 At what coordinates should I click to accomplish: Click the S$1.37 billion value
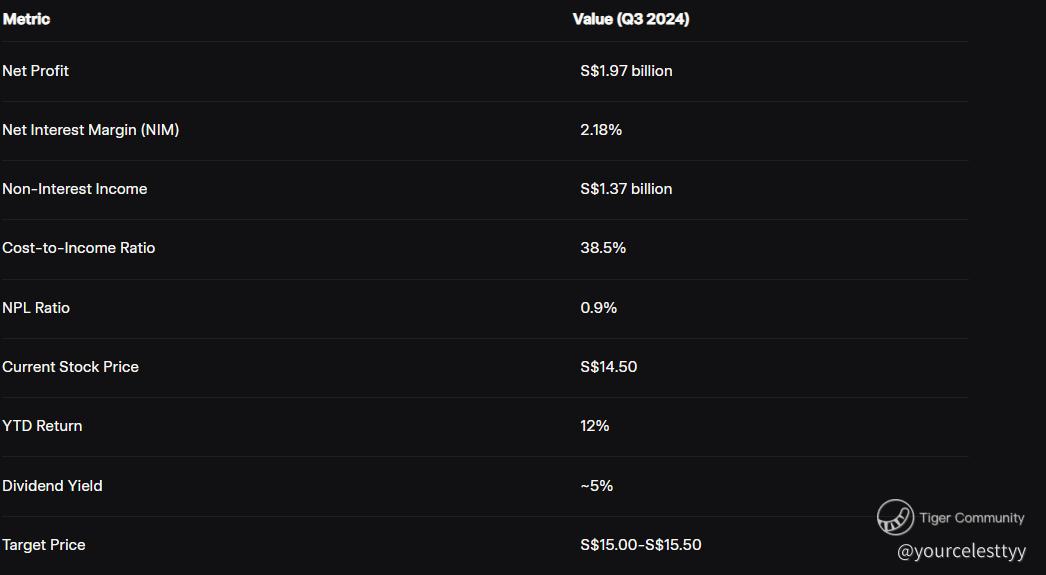[626, 189]
